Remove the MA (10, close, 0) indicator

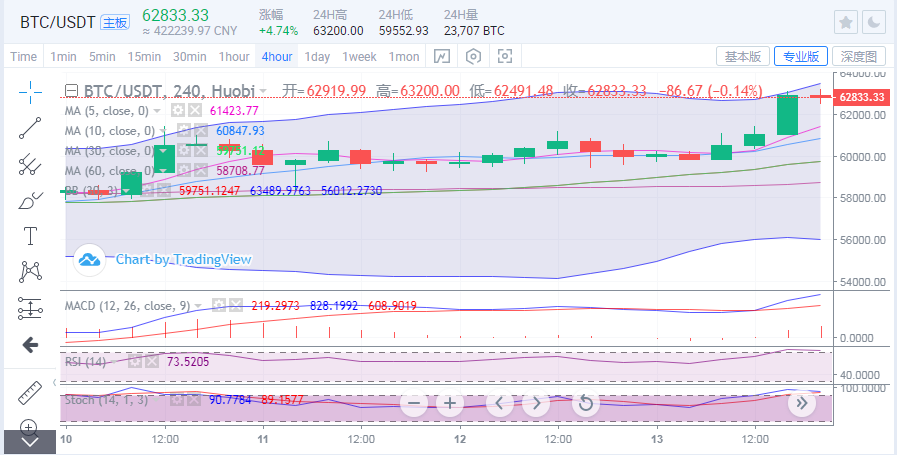[200, 130]
